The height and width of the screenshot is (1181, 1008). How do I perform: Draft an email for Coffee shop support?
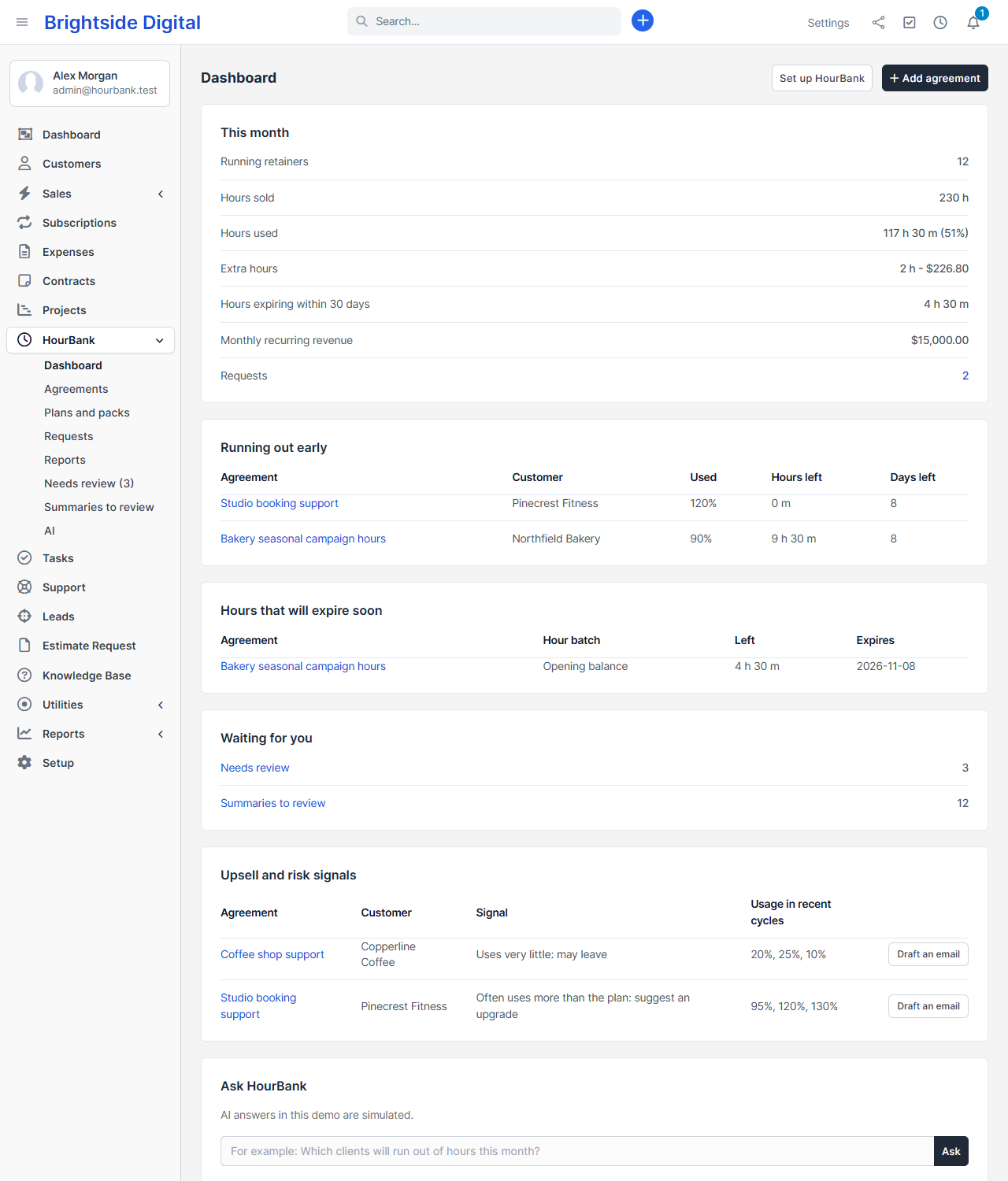point(928,954)
